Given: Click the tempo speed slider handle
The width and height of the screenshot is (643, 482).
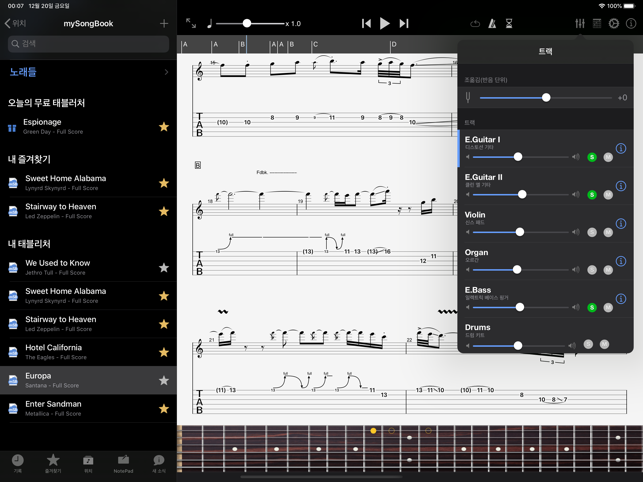Looking at the screenshot, I should pos(246,23).
